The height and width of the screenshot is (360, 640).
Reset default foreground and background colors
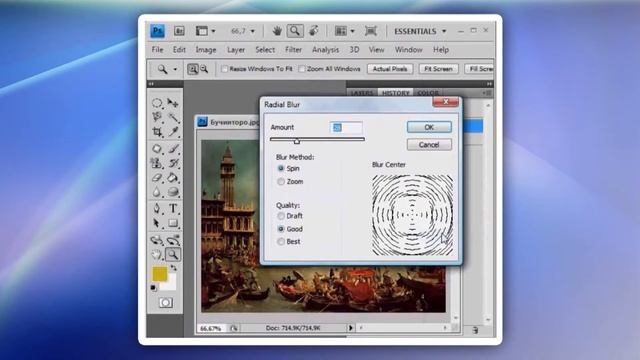click(153, 288)
